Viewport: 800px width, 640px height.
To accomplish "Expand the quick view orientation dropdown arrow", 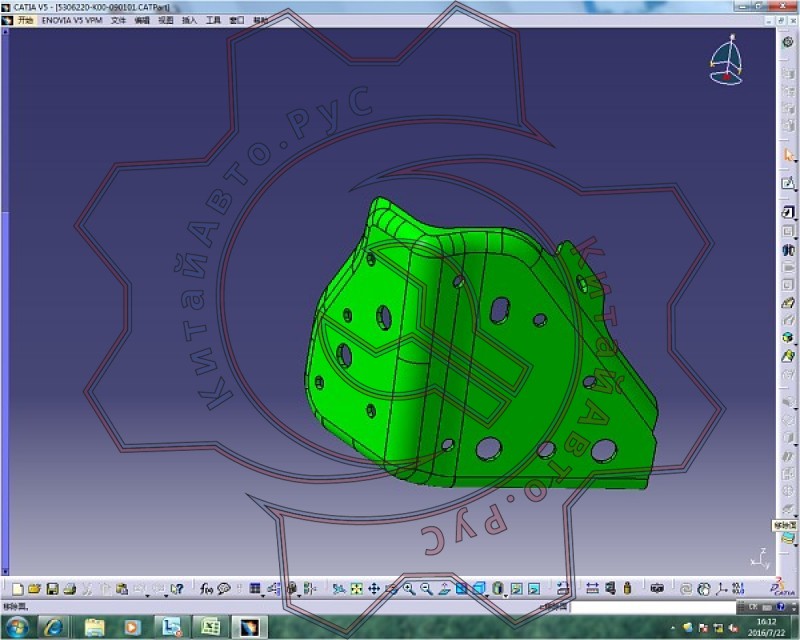I will coord(487,595).
